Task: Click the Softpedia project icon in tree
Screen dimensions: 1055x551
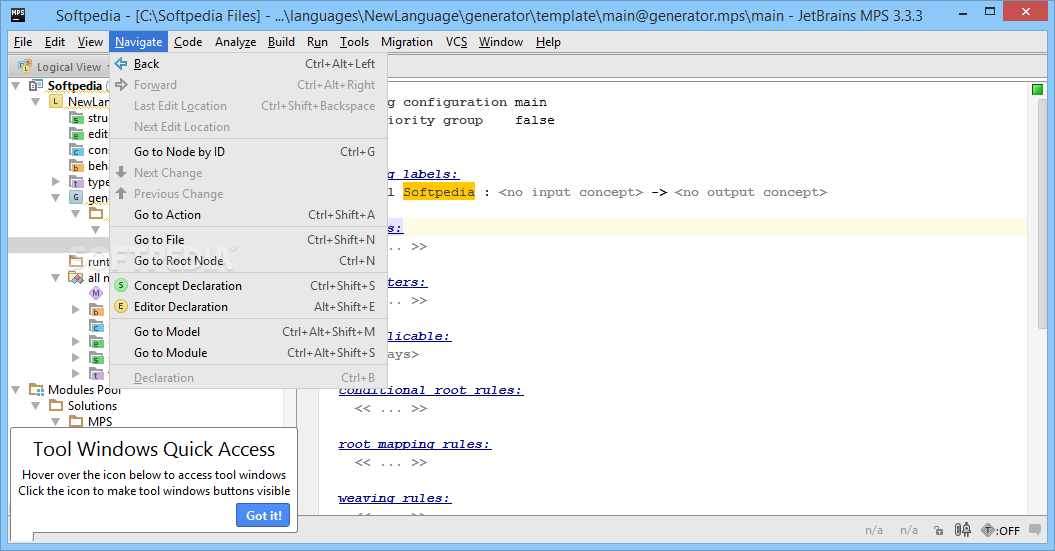Action: tap(36, 85)
